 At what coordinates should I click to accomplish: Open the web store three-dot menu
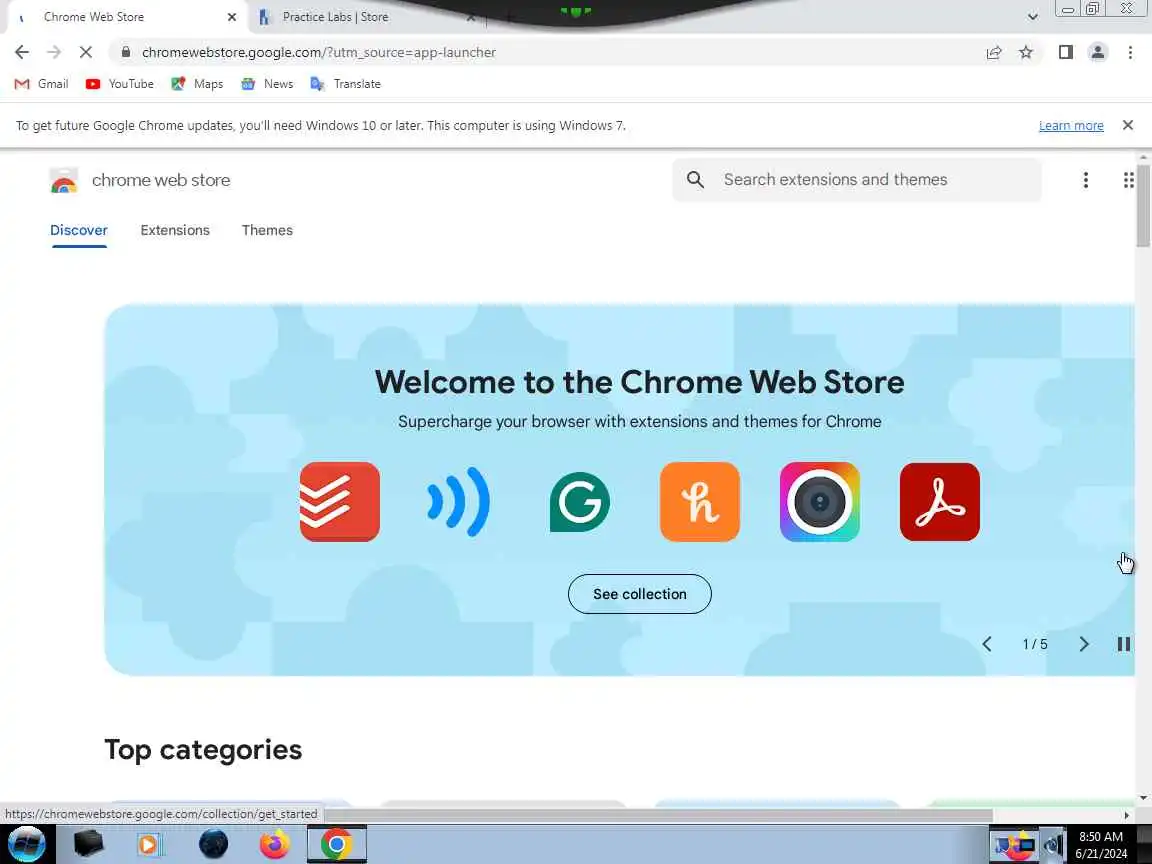(x=1085, y=180)
